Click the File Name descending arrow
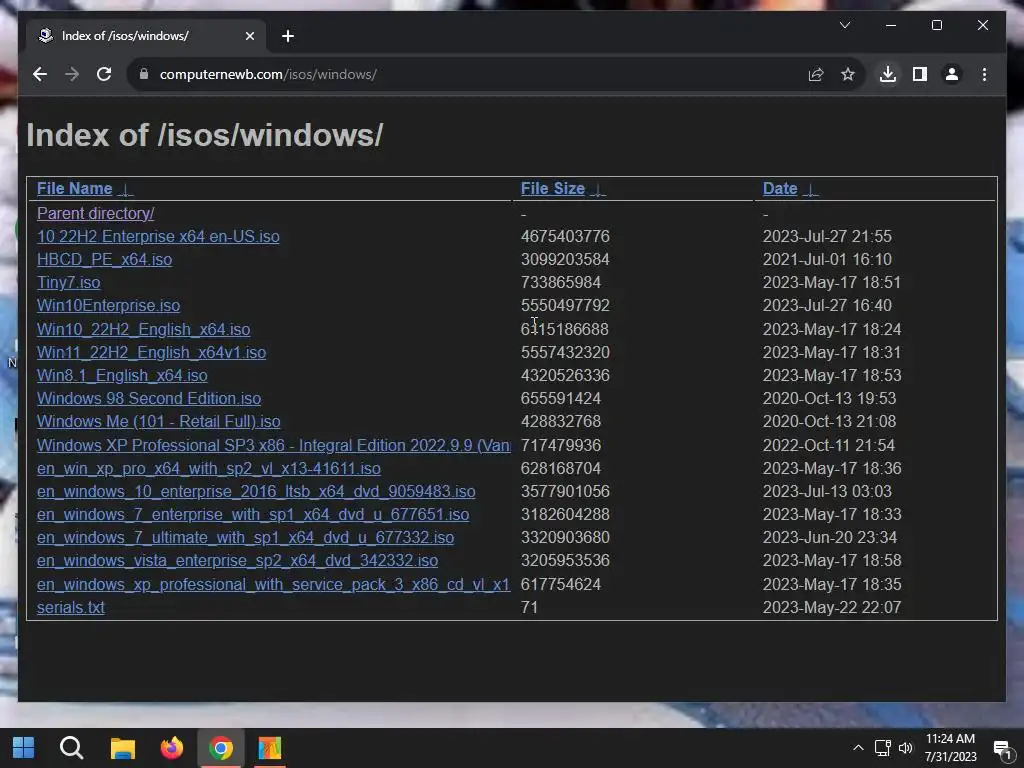This screenshot has height=768, width=1024. click(x=125, y=189)
